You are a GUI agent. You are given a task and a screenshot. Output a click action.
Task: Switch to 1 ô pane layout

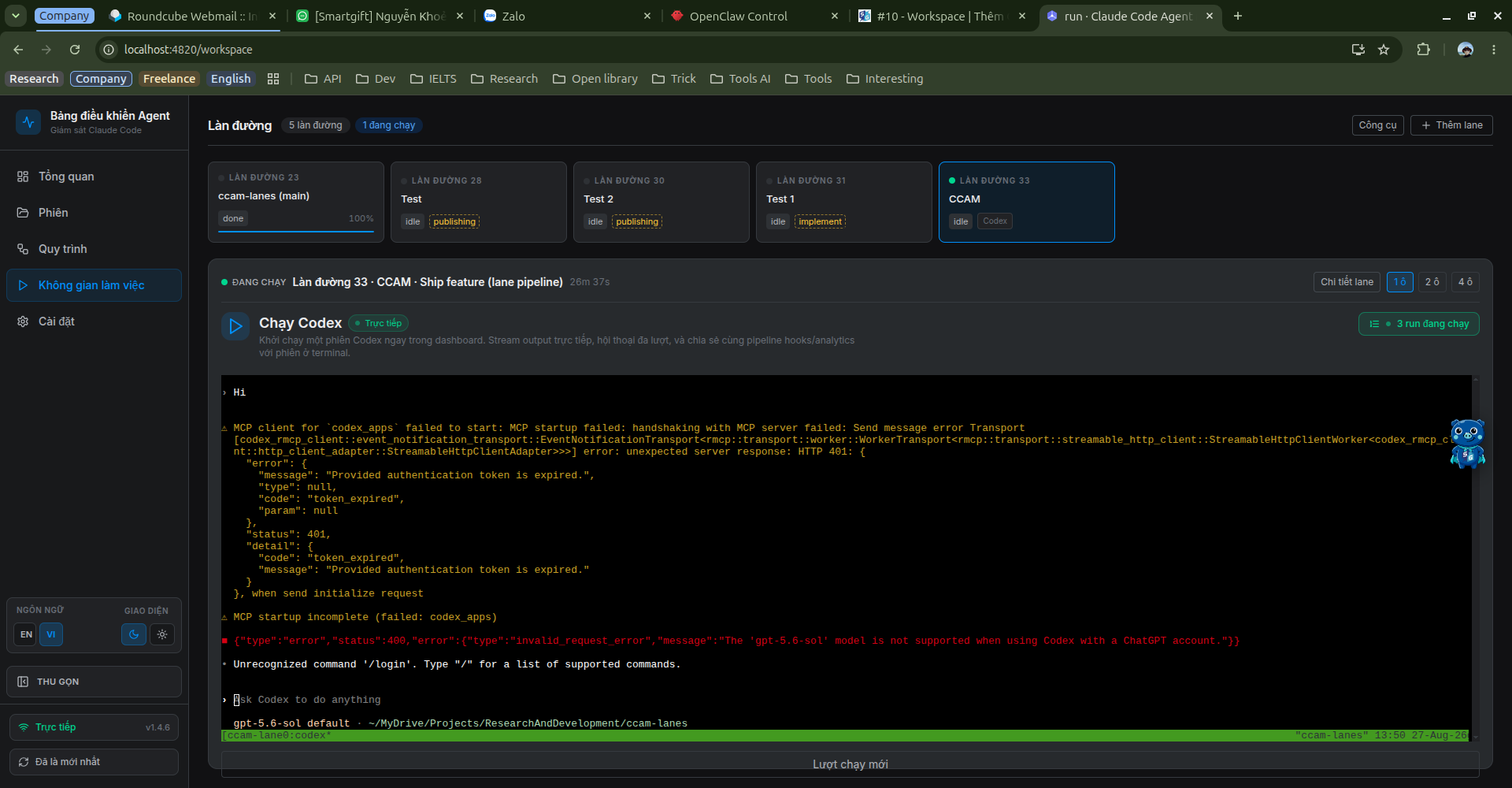pos(1399,282)
